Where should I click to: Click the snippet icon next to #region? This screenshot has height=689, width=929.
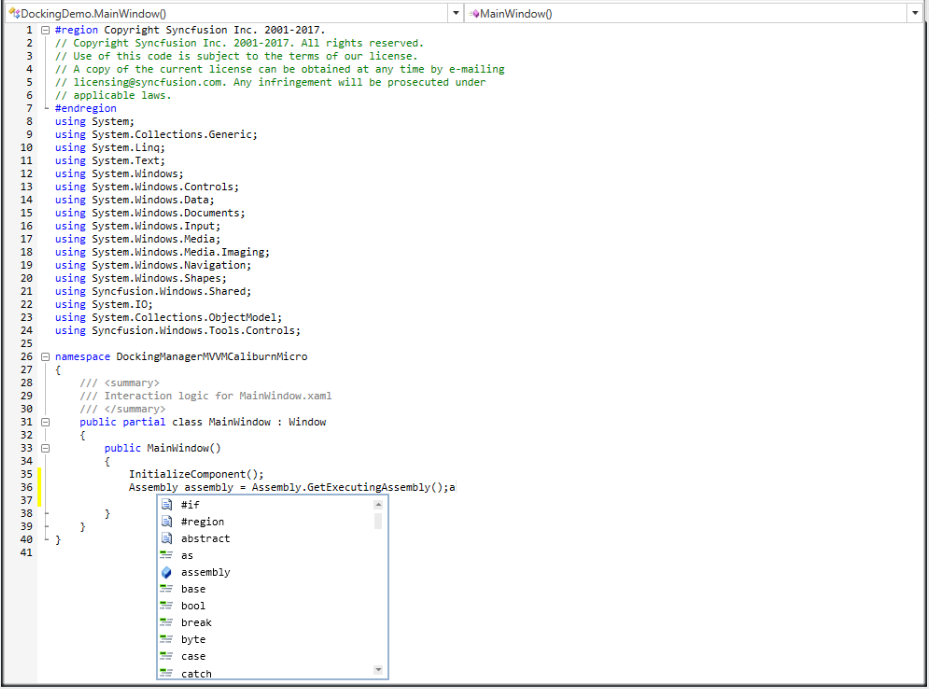point(167,522)
